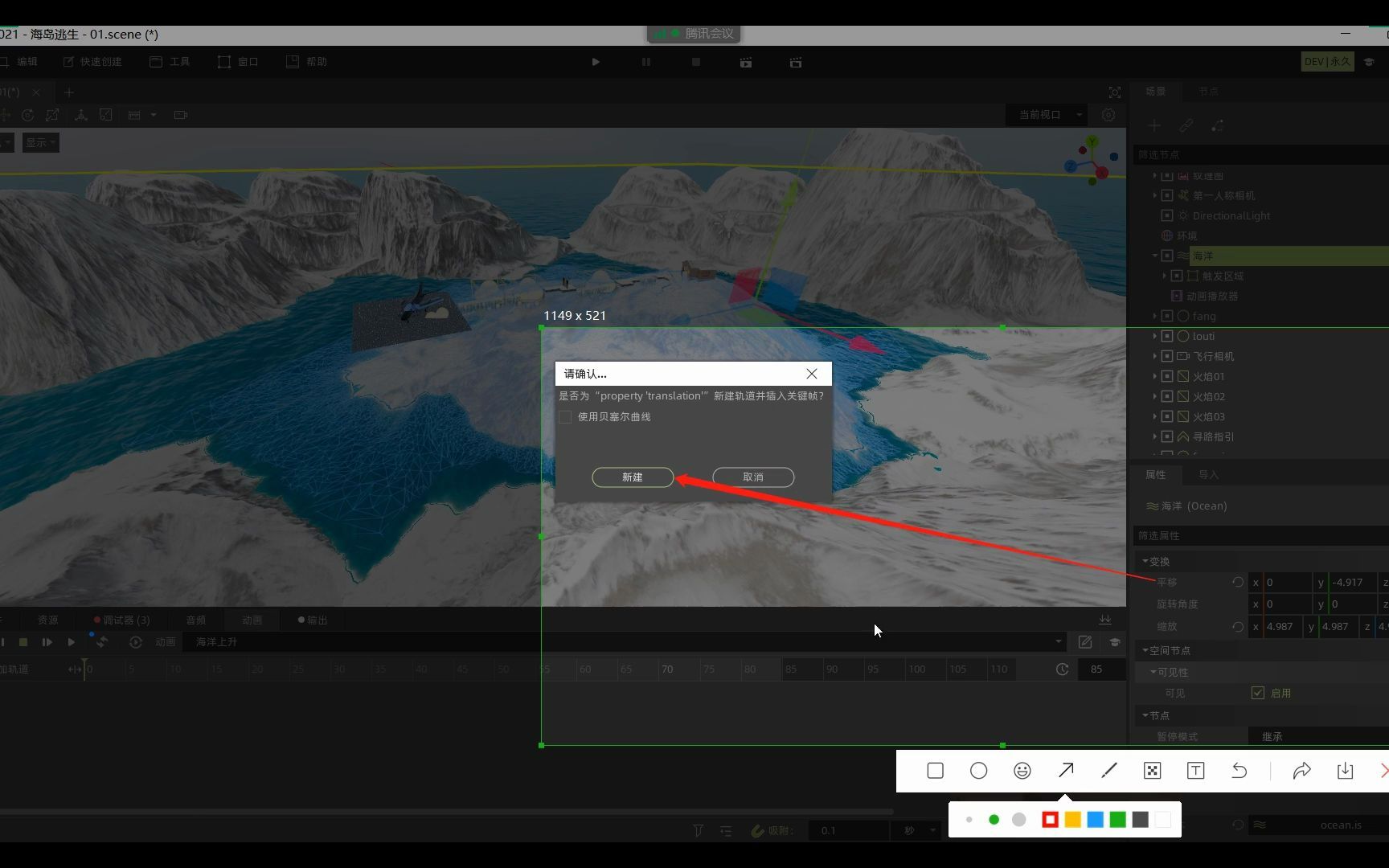Click the rotate tool icon in viewport toolbar
Viewport: 1389px width, 868px height.
[27, 115]
